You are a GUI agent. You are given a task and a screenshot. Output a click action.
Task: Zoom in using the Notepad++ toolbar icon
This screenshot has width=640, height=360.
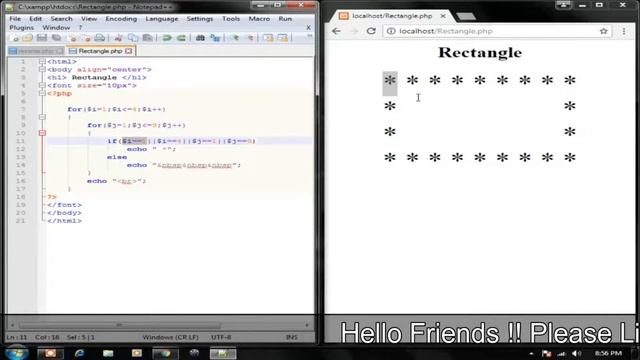[235, 38]
